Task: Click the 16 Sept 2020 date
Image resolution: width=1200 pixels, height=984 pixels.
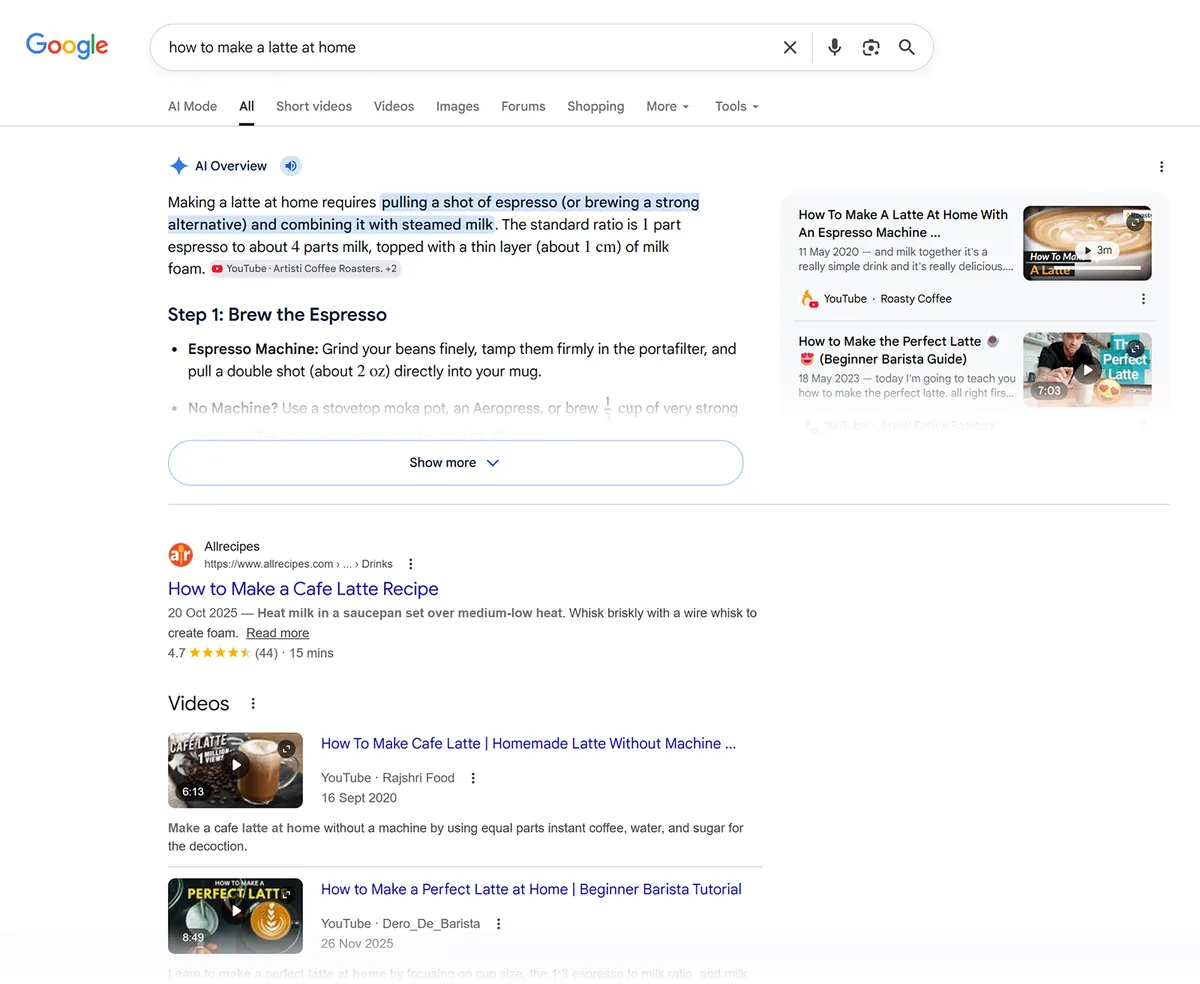Action: pyautogui.click(x=359, y=798)
